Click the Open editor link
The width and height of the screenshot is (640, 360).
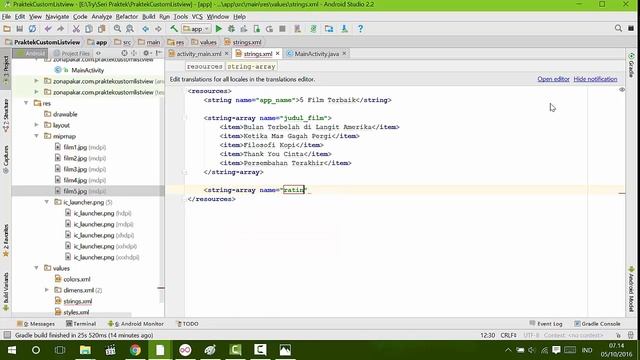pos(553,79)
